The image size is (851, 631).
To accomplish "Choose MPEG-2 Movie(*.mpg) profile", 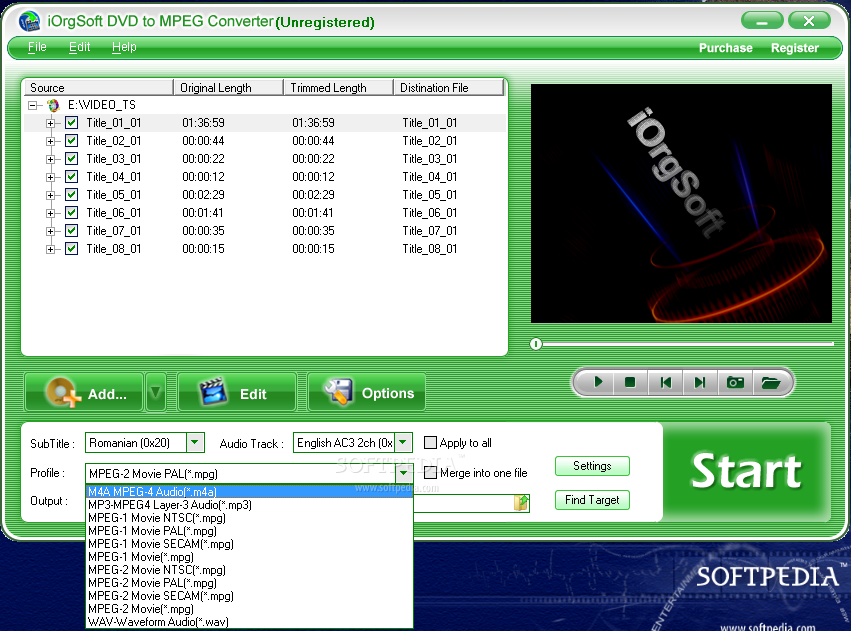I will [x=250, y=609].
